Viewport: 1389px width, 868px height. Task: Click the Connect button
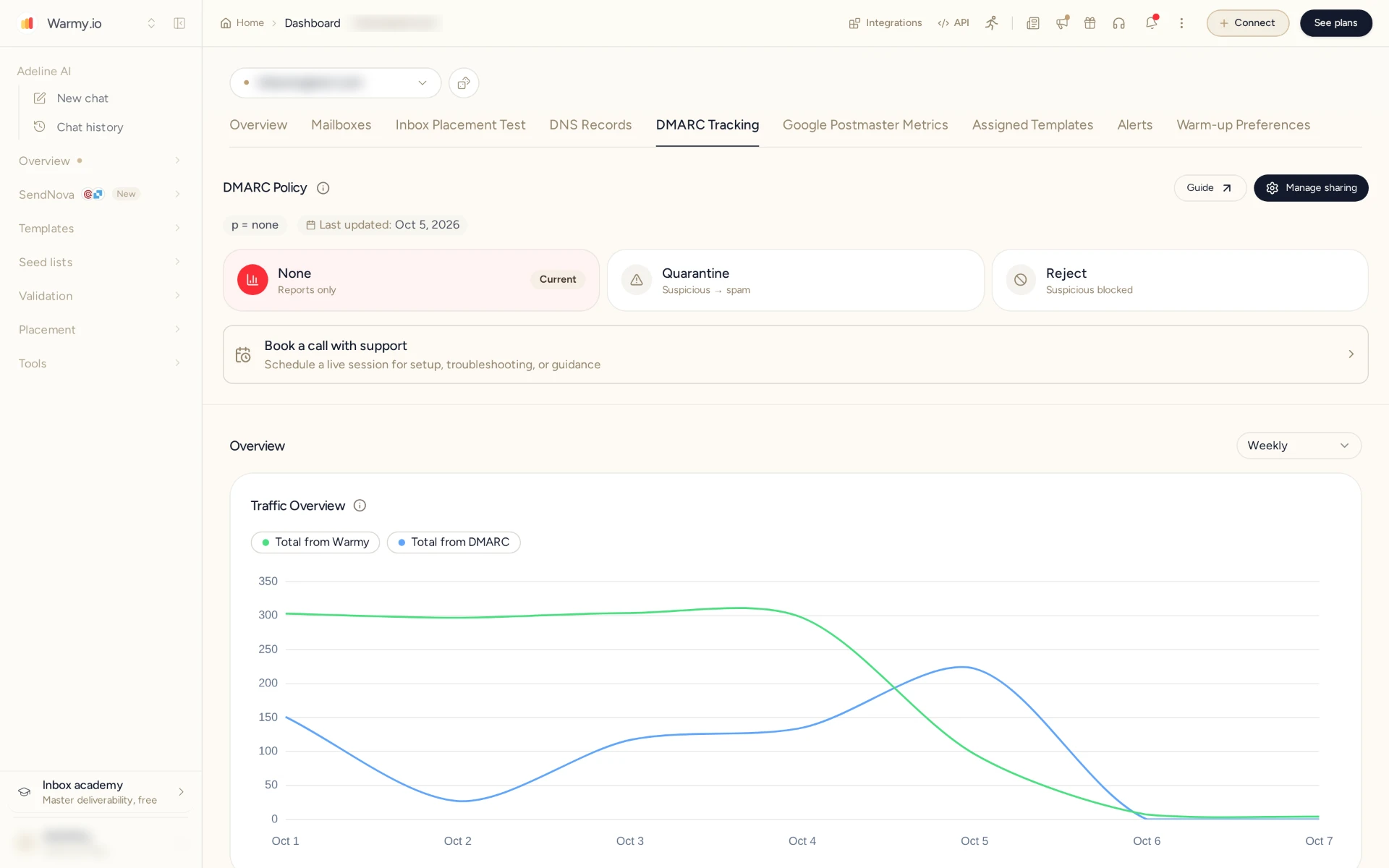point(1248,23)
